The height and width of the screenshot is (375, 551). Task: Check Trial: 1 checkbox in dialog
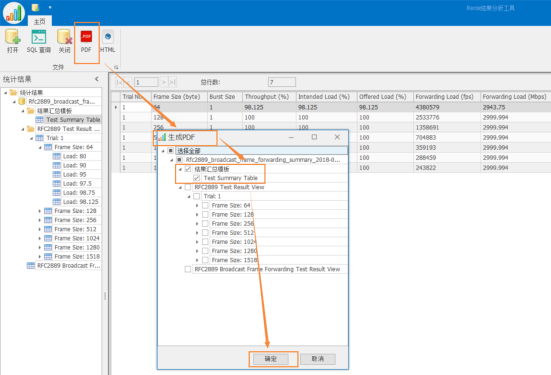[x=197, y=196]
